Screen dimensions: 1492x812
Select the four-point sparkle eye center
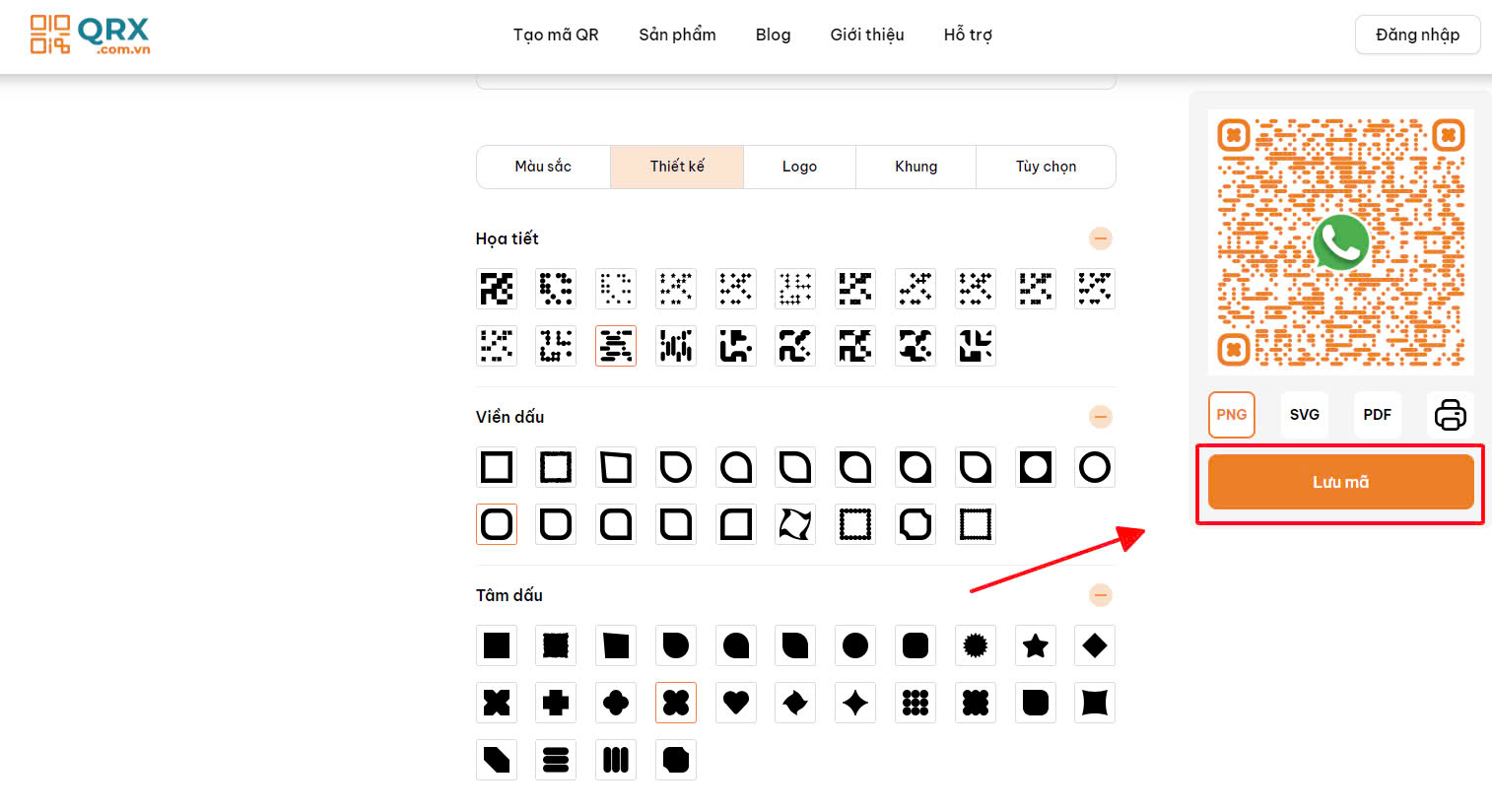(855, 703)
